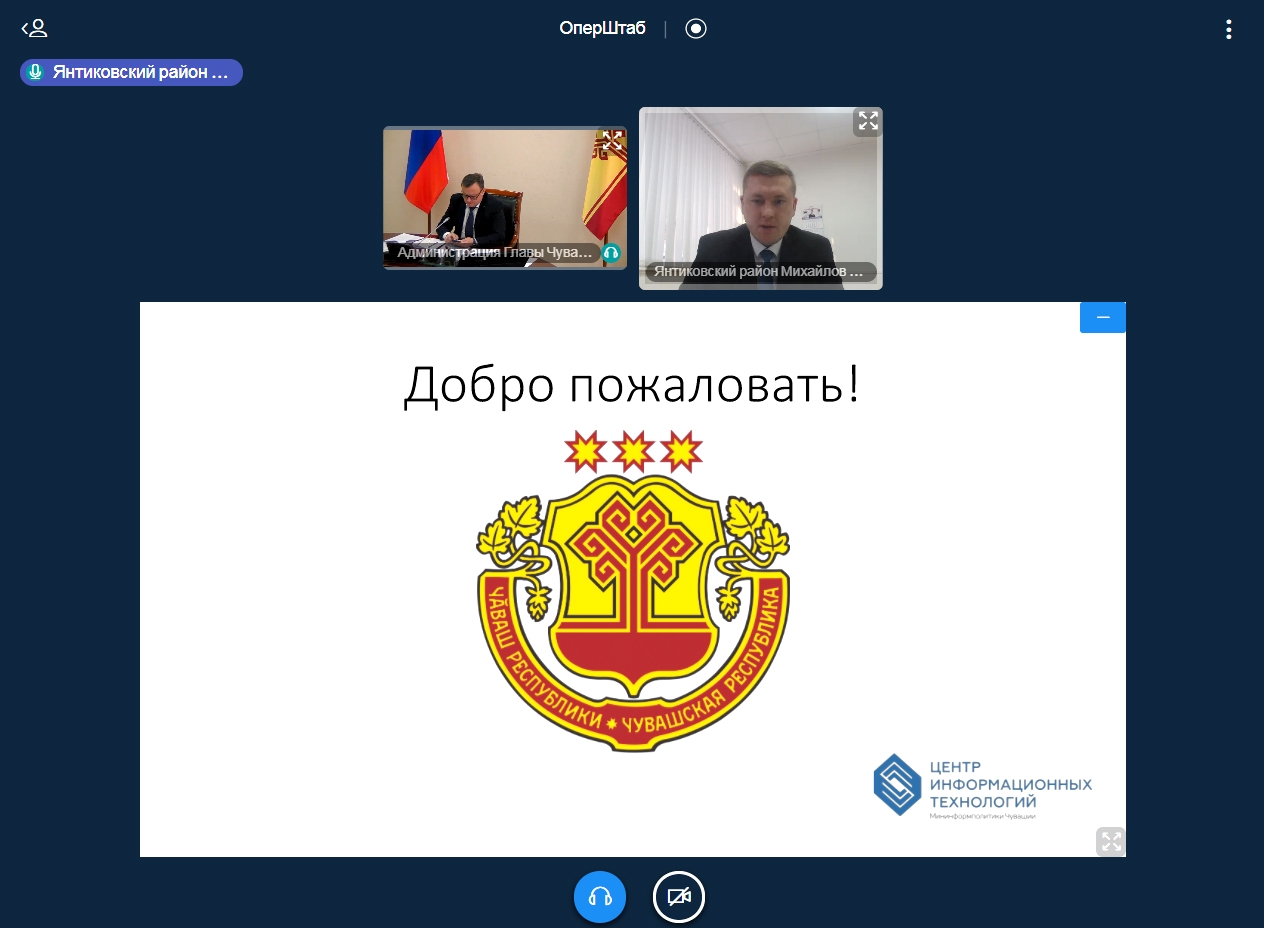Expand the presentation to fullscreen

point(1111,841)
